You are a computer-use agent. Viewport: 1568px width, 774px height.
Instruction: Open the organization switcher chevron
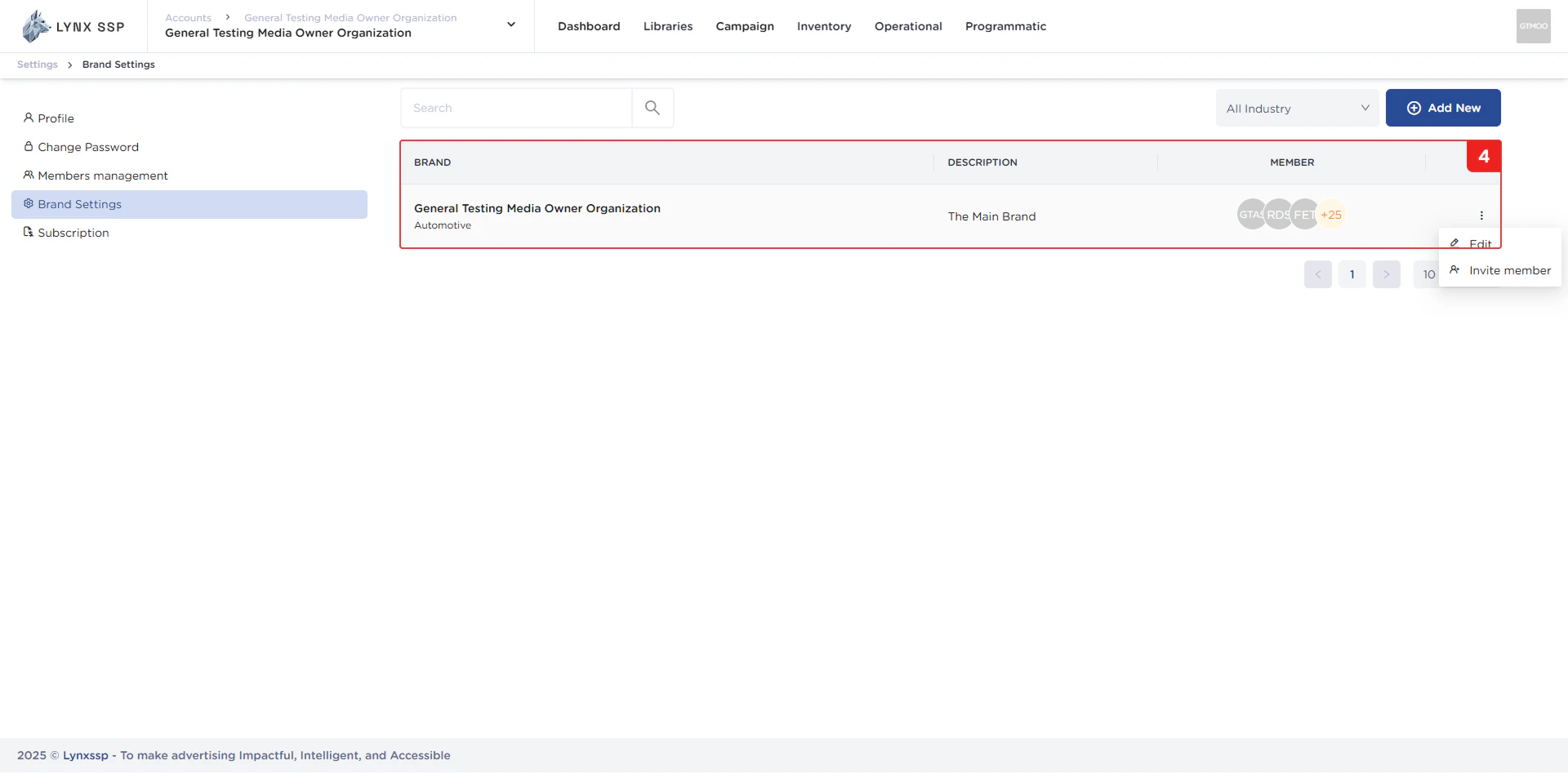511,24
